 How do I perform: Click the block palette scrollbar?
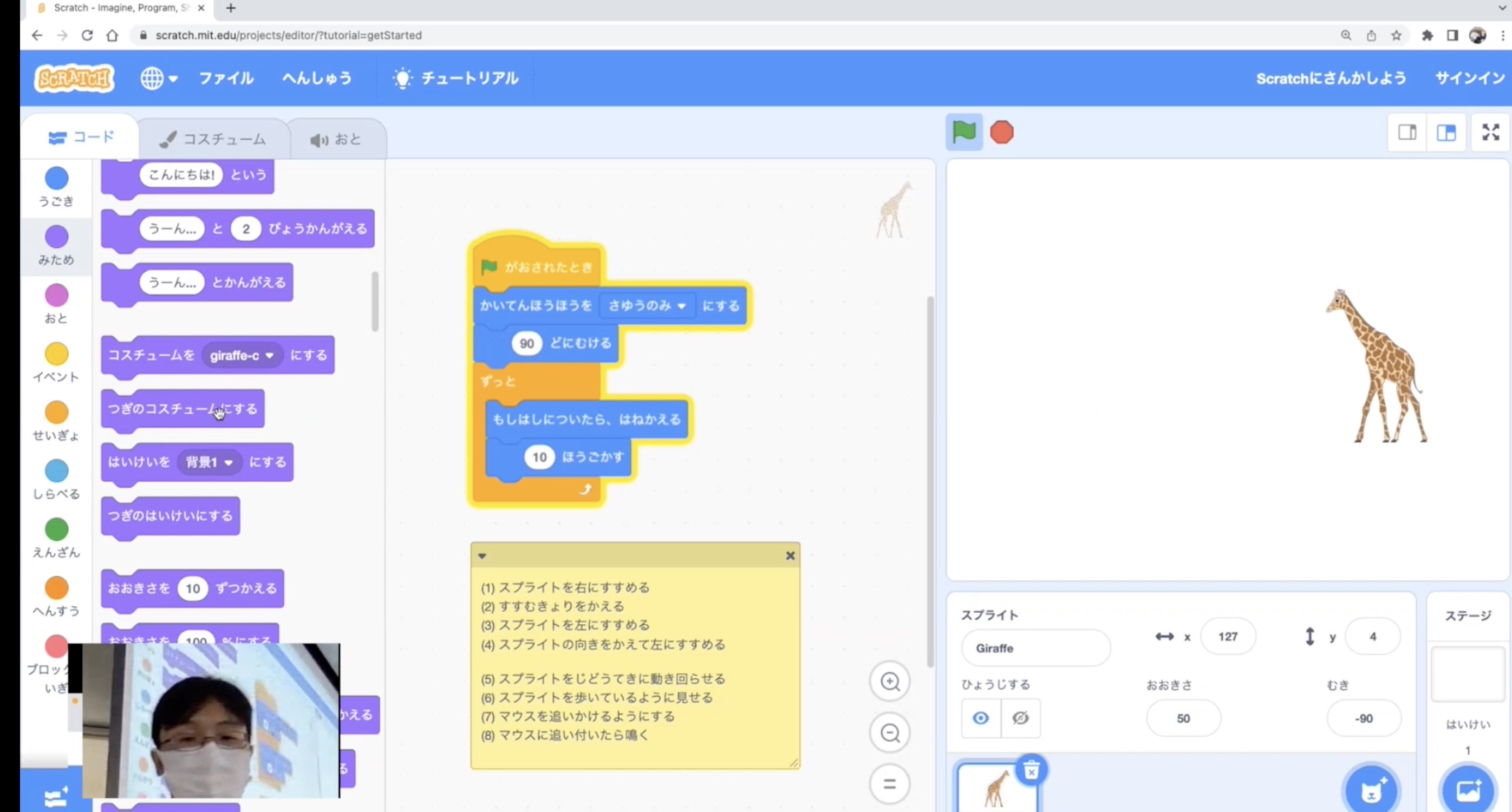click(375, 302)
